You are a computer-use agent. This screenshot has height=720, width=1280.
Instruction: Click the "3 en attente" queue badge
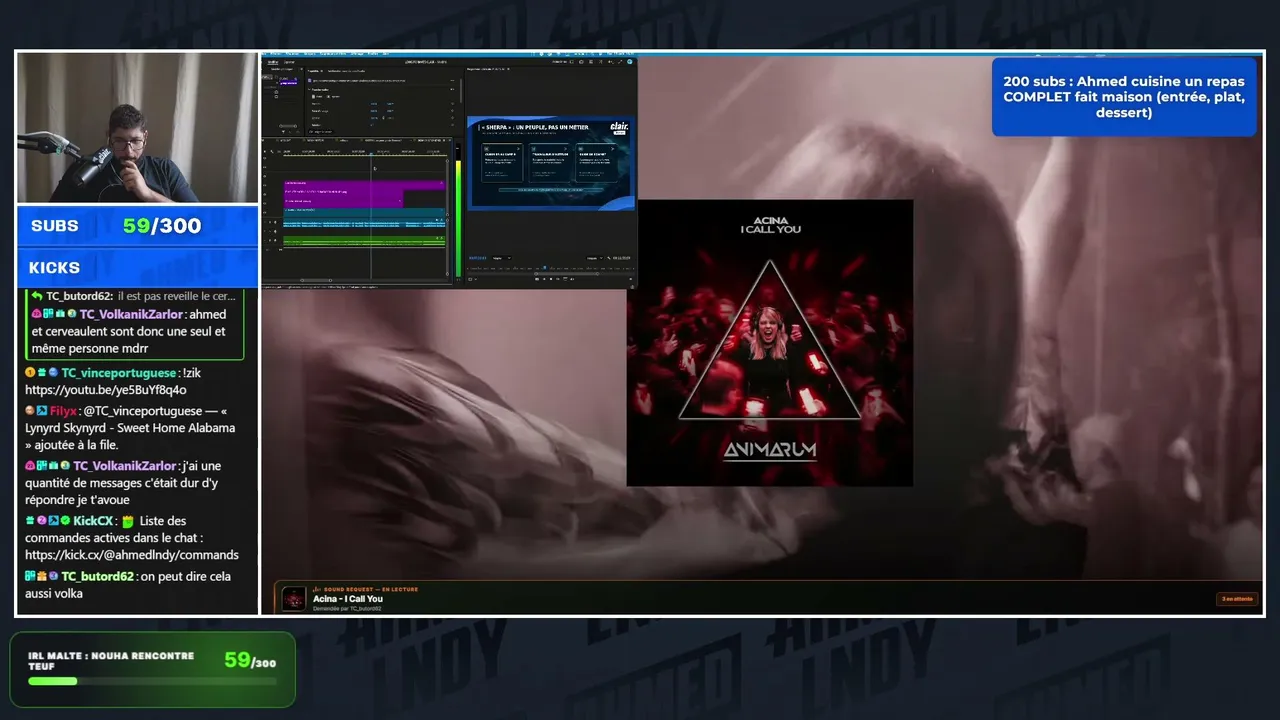(1237, 599)
